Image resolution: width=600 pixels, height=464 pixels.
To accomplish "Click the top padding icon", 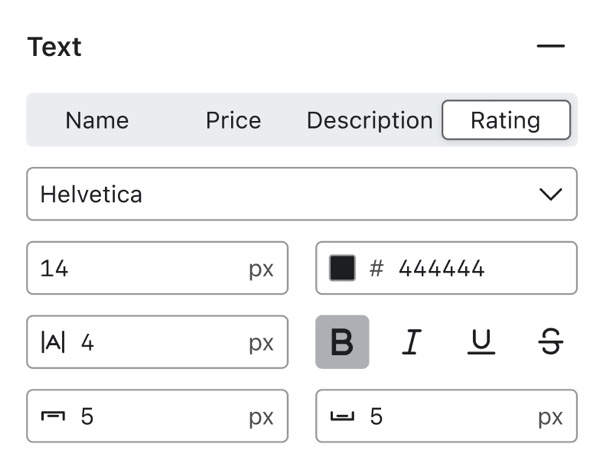I will pyautogui.click(x=53, y=416).
